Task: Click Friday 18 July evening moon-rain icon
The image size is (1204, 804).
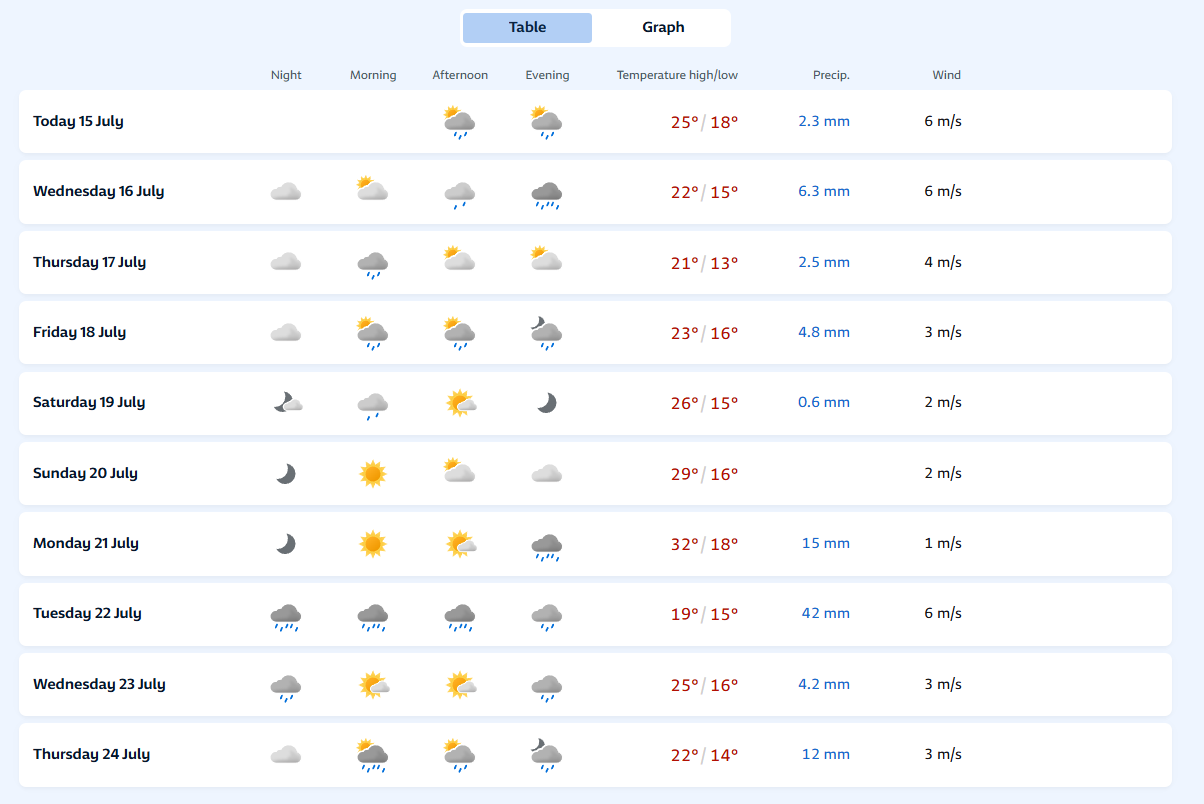Action: click(x=546, y=333)
